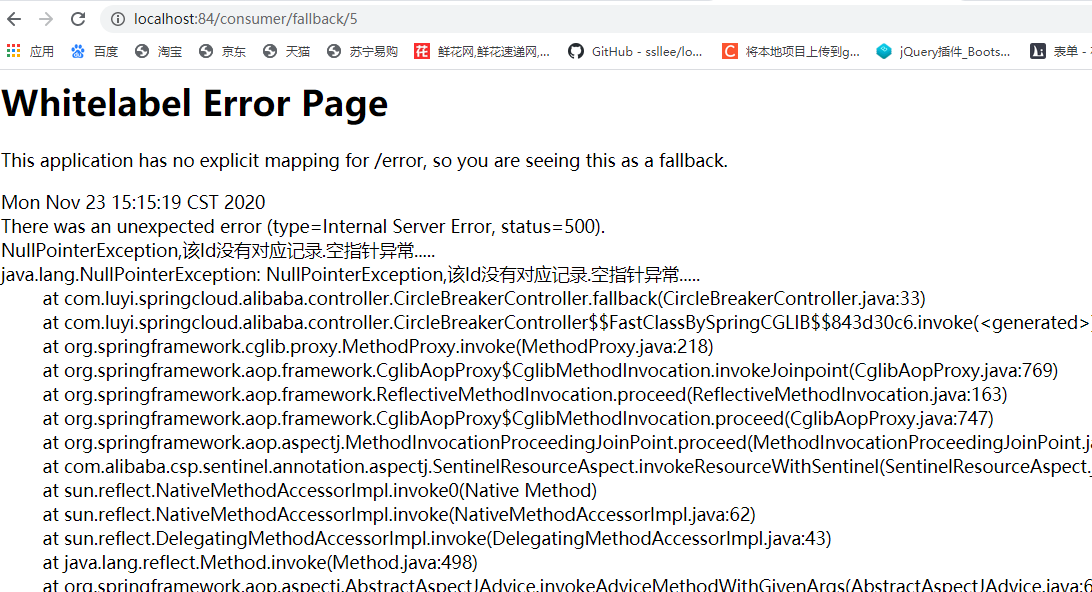Click the globe icon beside 淘宝
Viewport: 1092px width, 592px height.
[142, 51]
